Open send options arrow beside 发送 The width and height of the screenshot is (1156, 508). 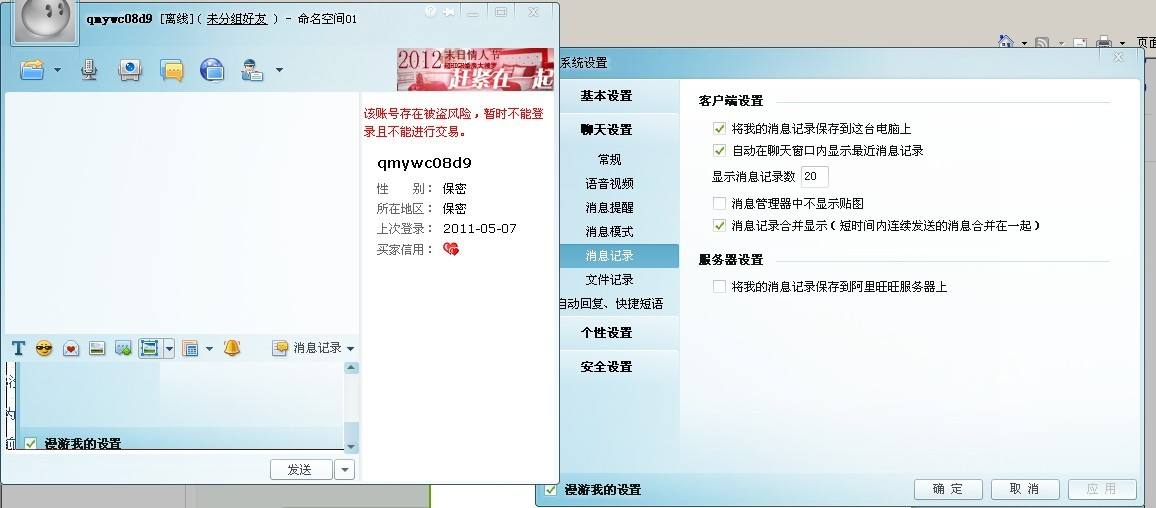click(x=344, y=470)
